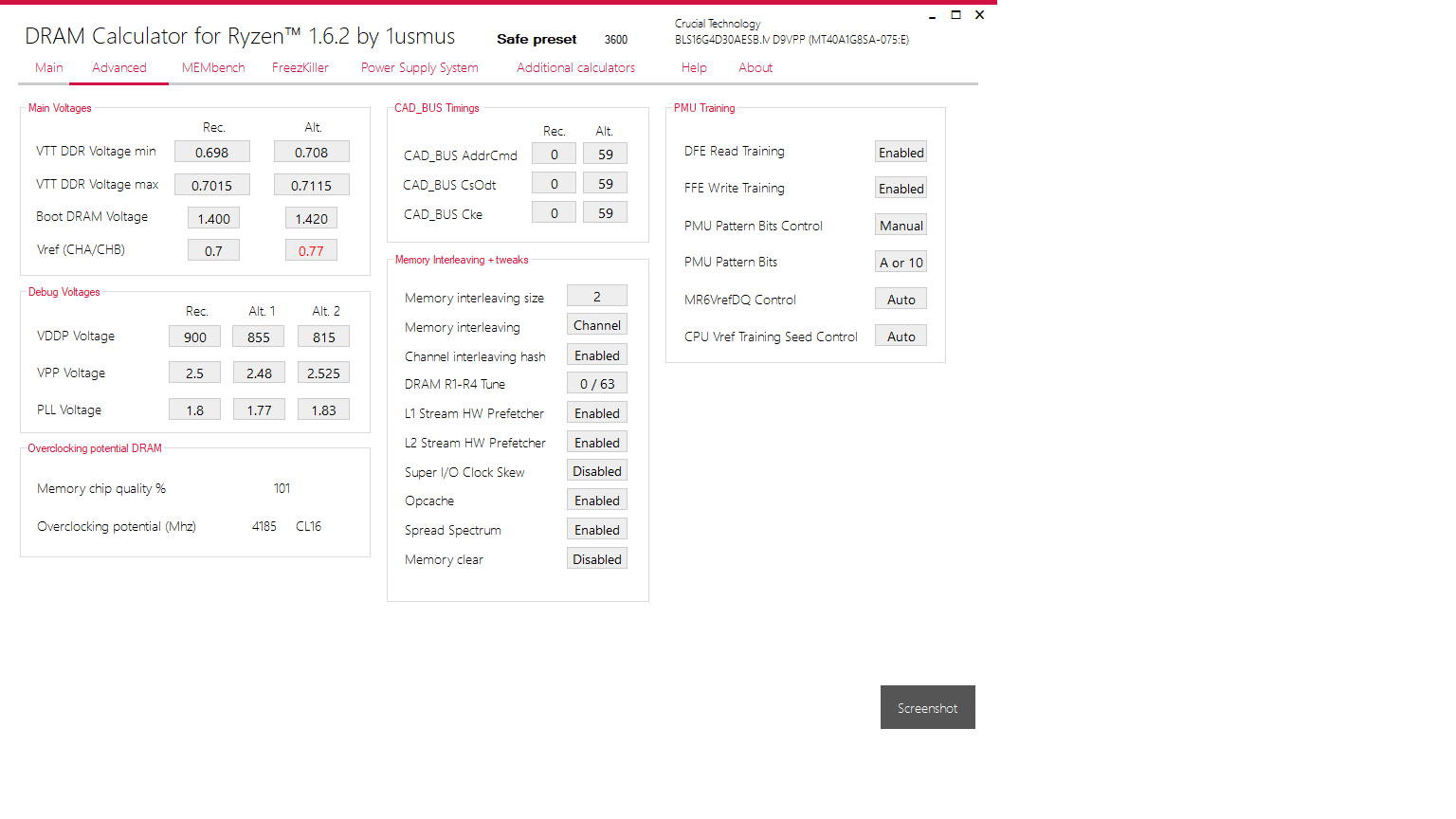Click CAD_BUS AddrCmd Alt. value 59
Screen dimensions: 1456x819
[x=606, y=154]
